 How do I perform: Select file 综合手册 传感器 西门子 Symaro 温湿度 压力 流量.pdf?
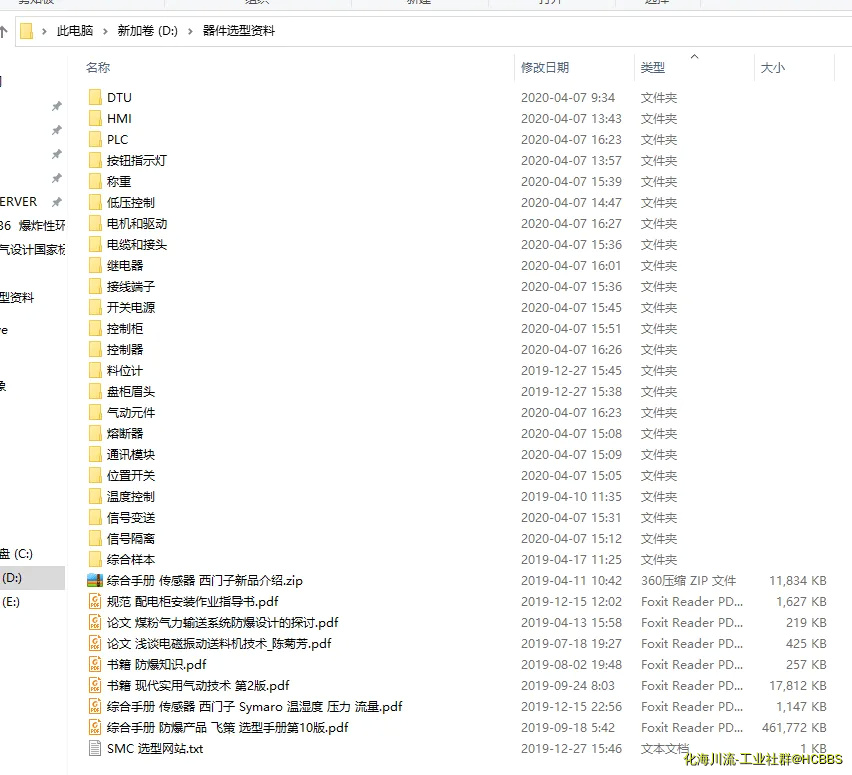[254, 707]
